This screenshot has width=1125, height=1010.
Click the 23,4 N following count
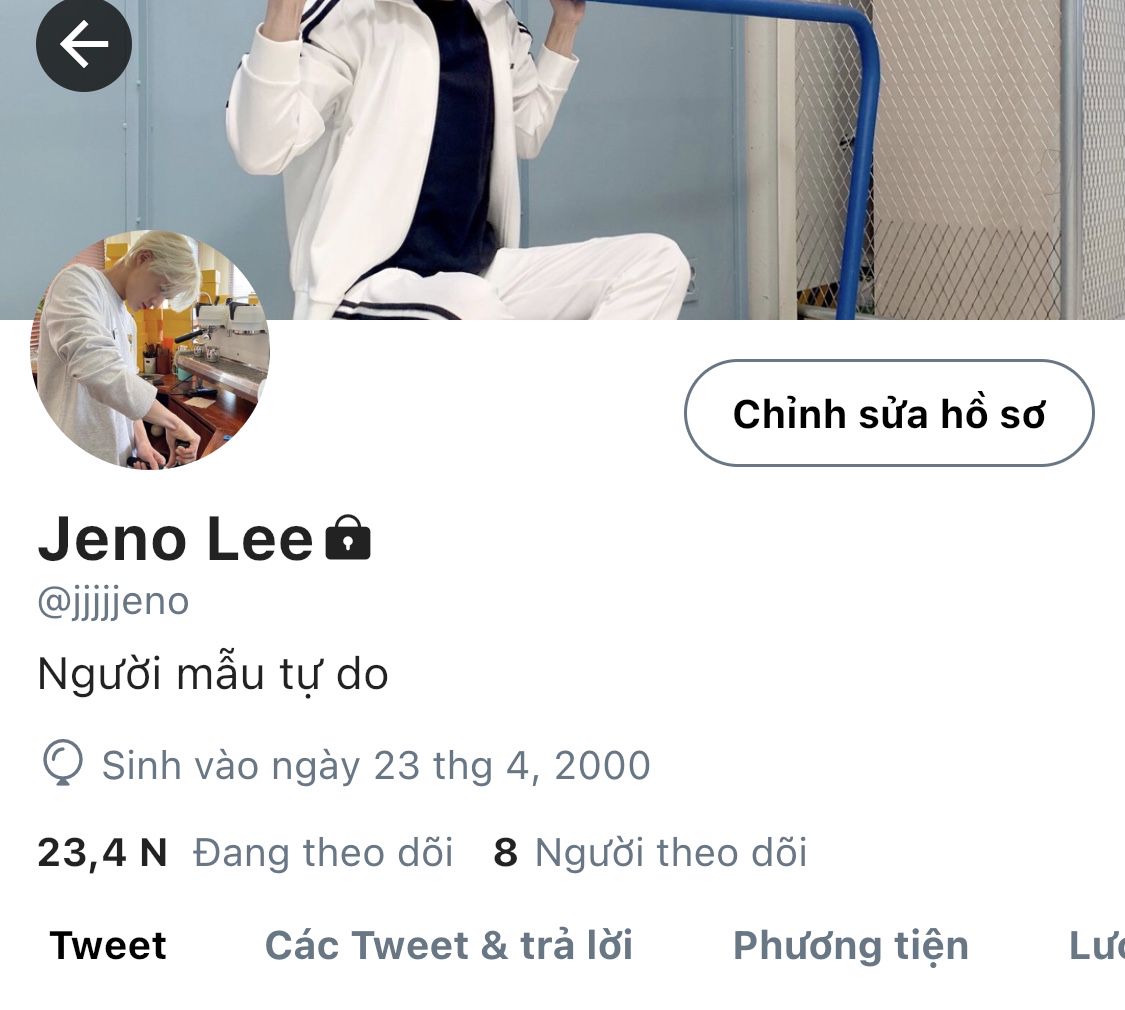(x=102, y=854)
